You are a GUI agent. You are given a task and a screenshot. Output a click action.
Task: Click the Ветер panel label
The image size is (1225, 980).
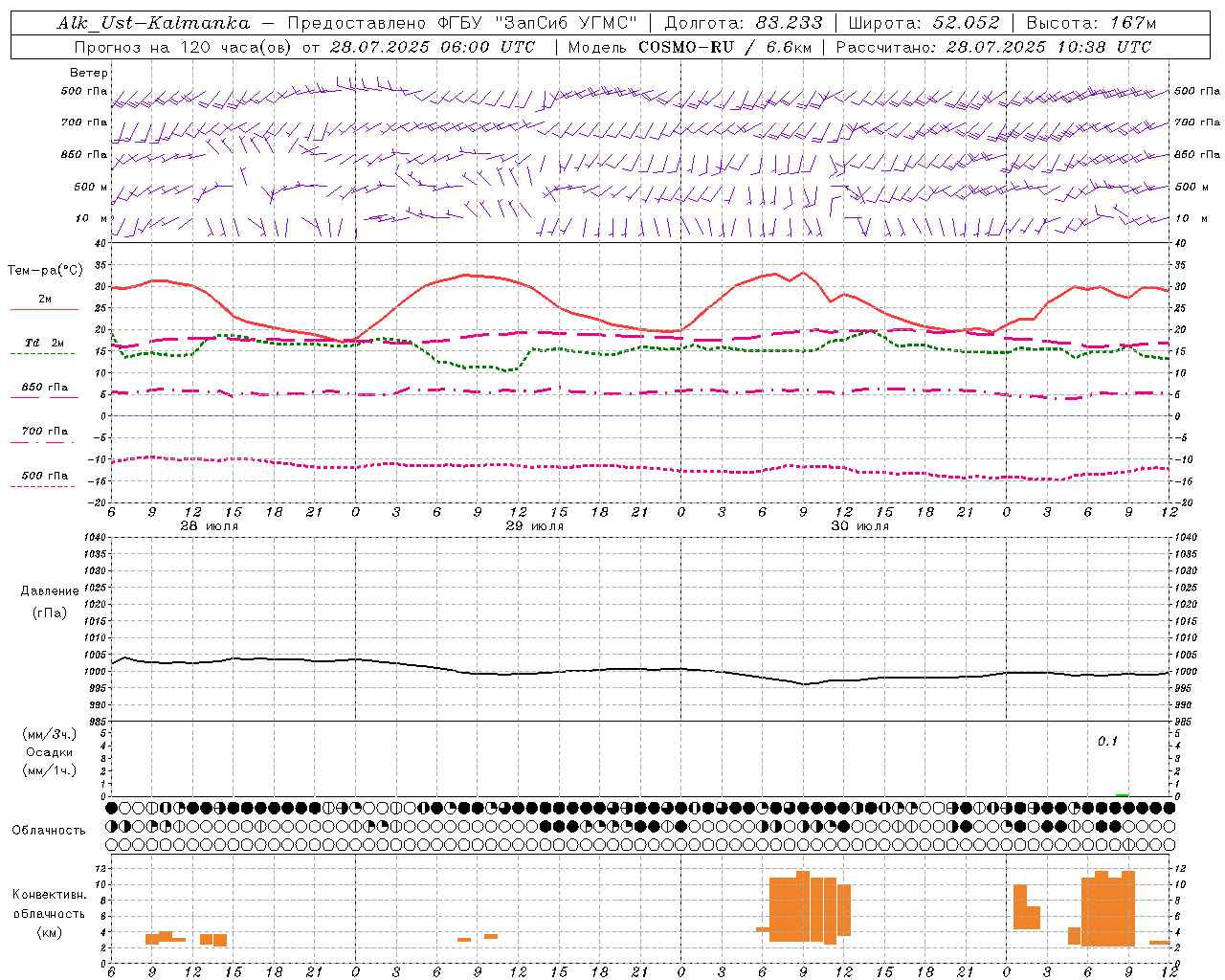pyautogui.click(x=89, y=73)
